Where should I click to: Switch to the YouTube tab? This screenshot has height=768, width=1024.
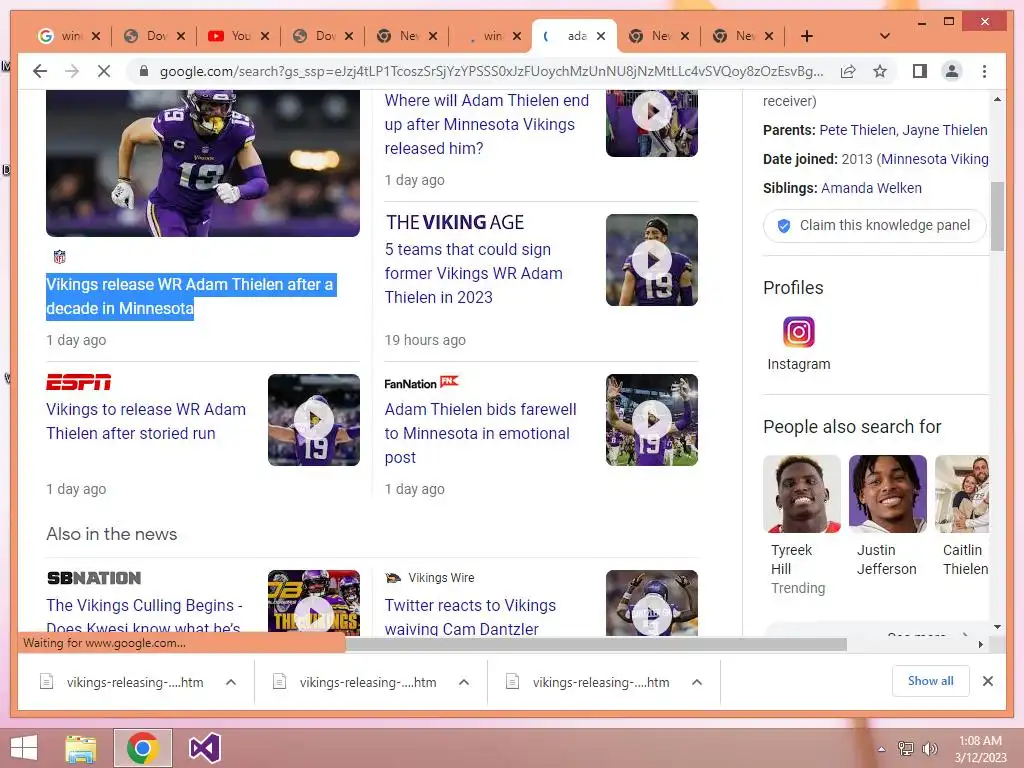(x=230, y=36)
